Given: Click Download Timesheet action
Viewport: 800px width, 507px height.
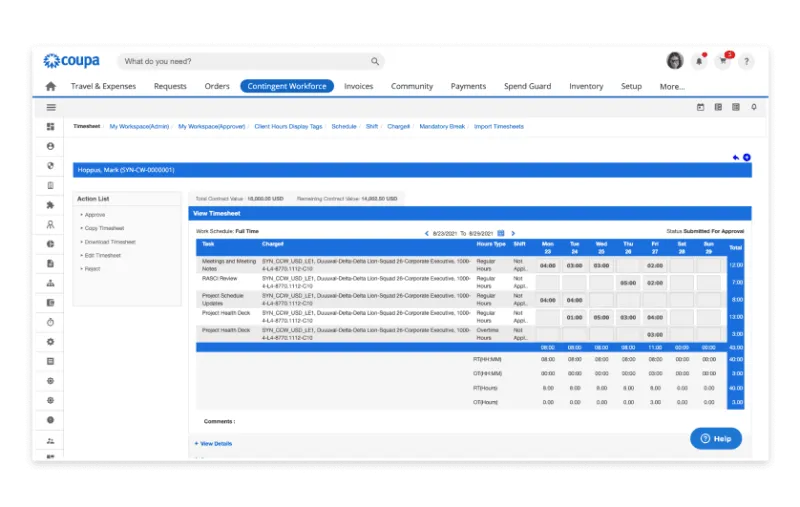Looking at the screenshot, I should [x=110, y=242].
